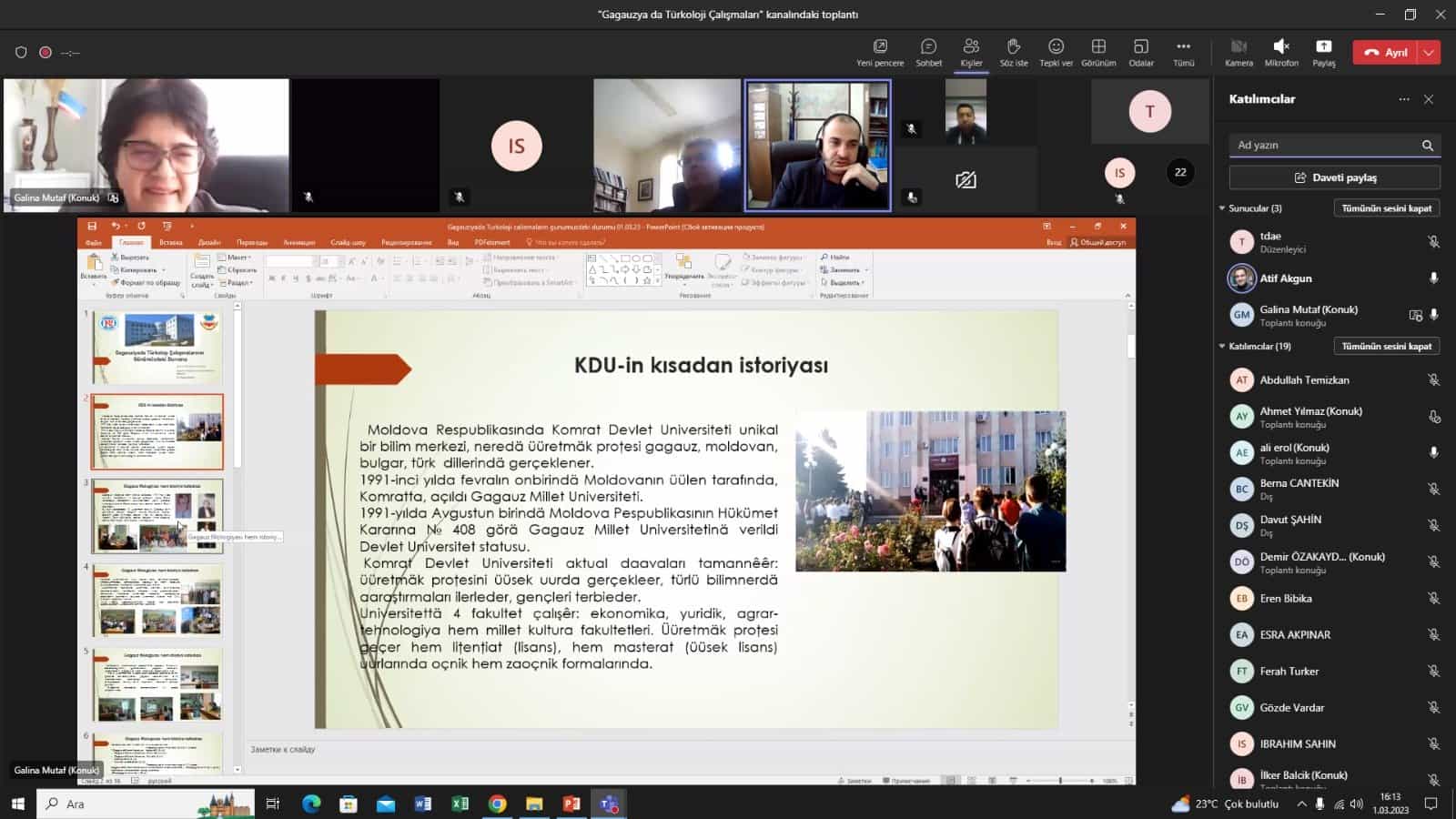Viewport: 1456px width, 819px height.
Task: Open more options in Katılımcılar panel header
Action: [1404, 99]
